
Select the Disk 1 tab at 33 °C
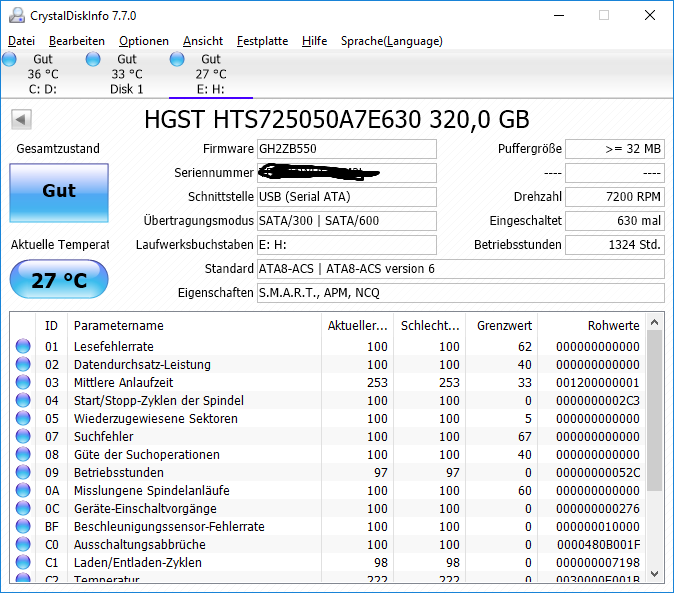pos(127,74)
